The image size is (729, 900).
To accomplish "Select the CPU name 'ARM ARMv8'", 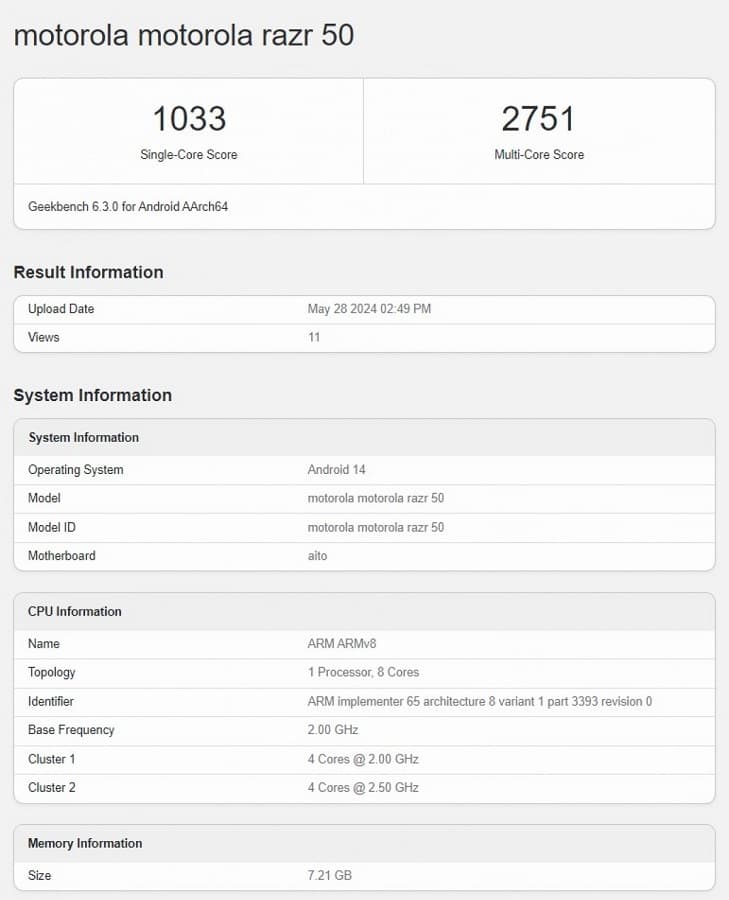I will [342, 644].
